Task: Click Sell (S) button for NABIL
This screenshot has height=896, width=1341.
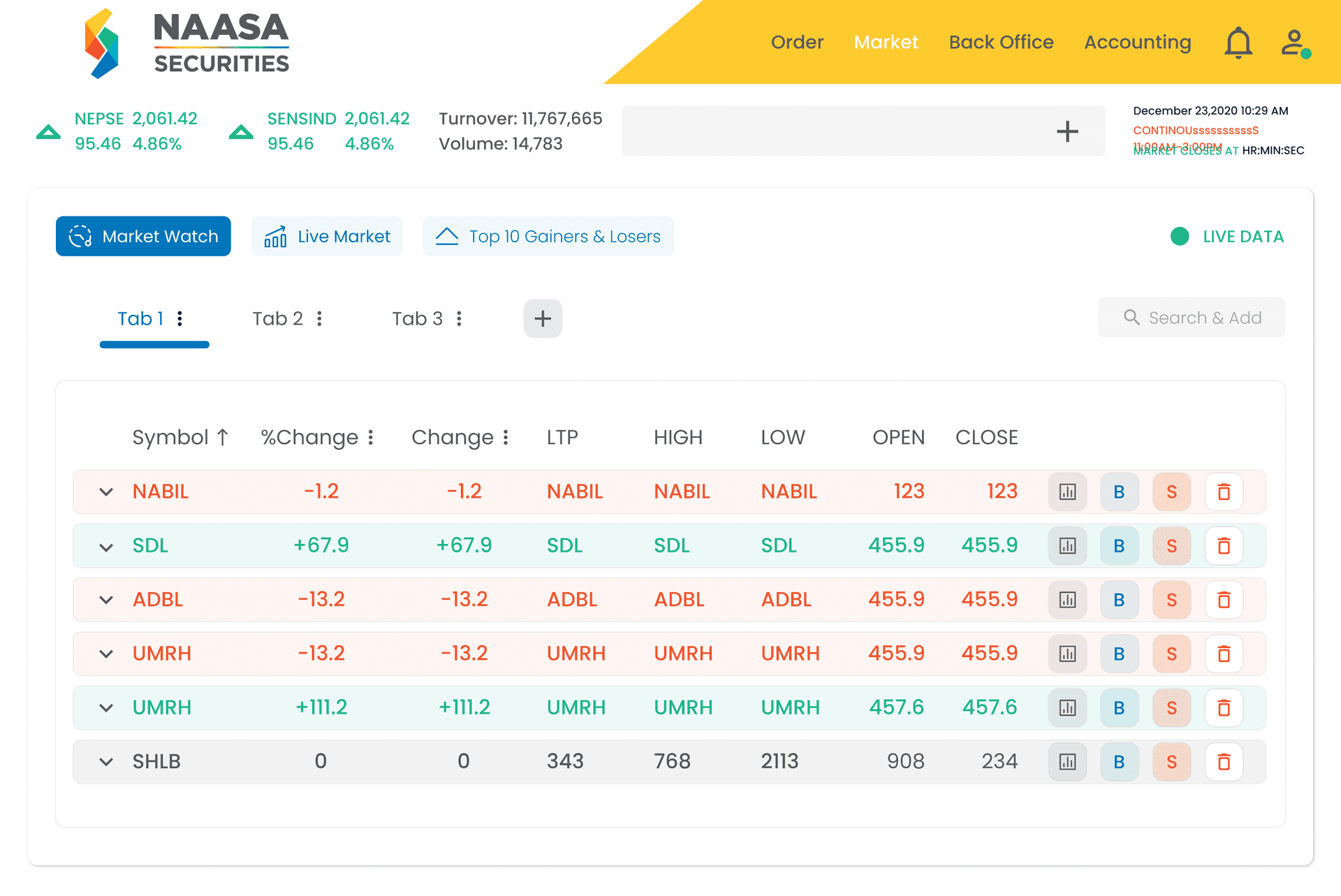Action: (1171, 492)
